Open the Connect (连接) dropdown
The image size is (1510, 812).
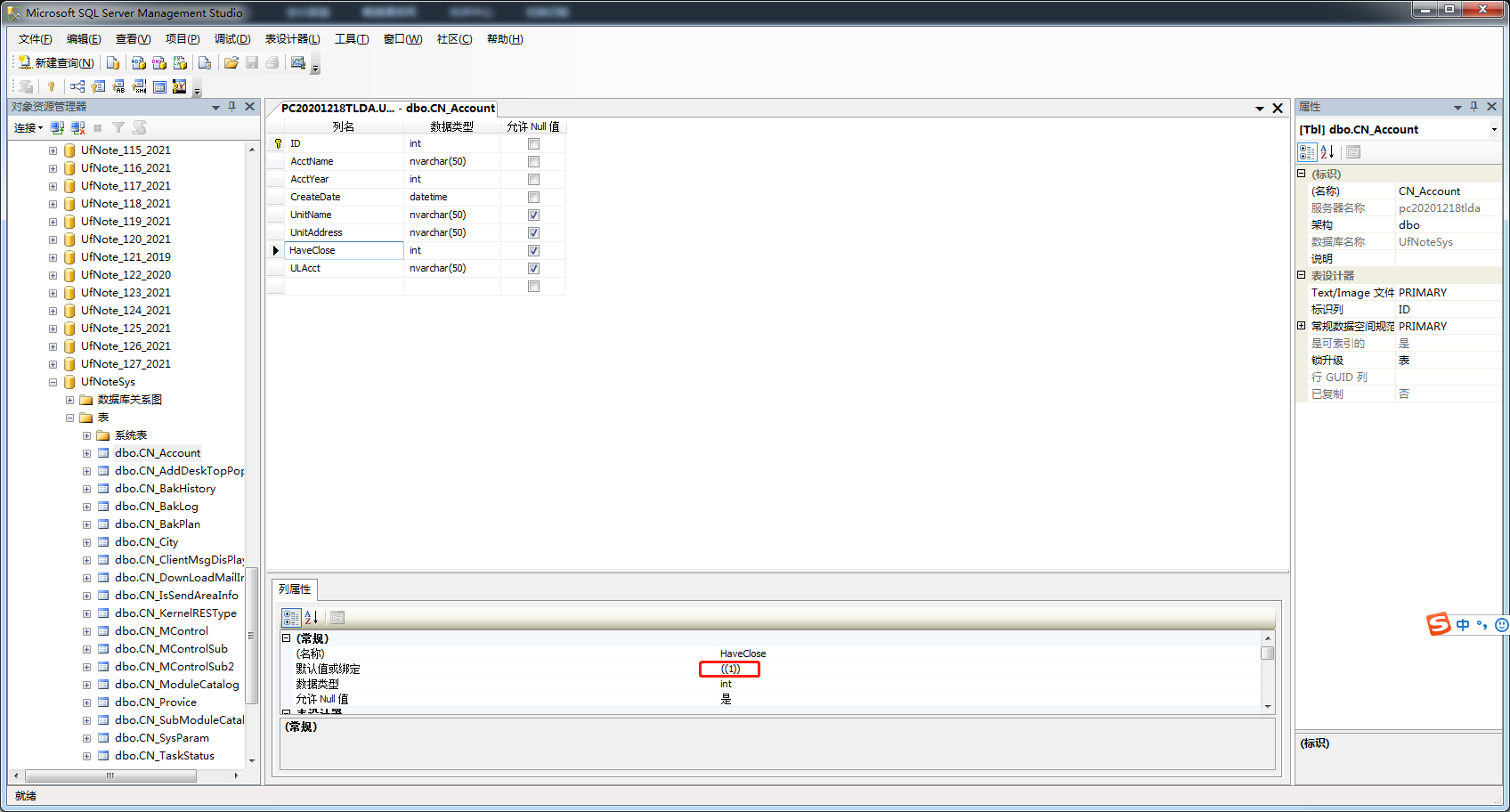tap(28, 127)
